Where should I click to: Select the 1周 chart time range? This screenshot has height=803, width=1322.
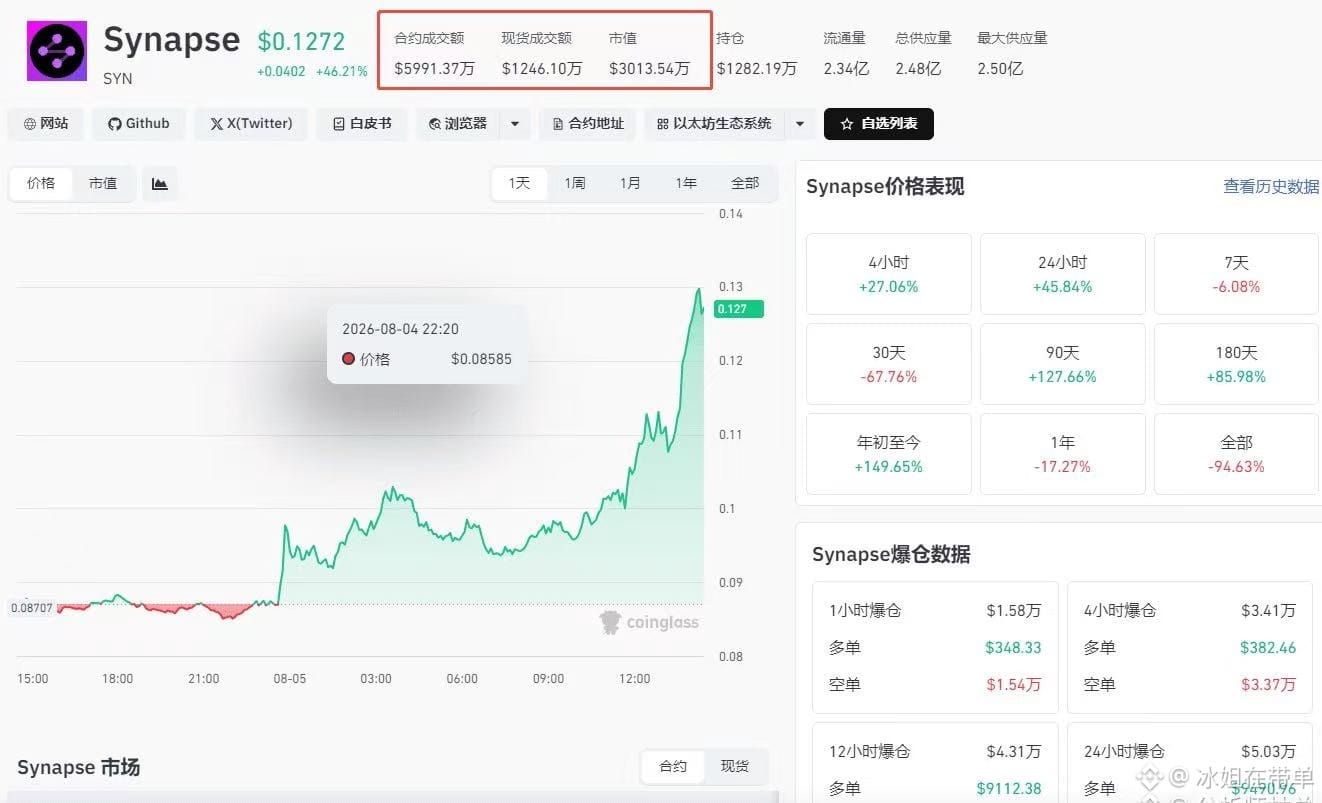pyautogui.click(x=575, y=184)
